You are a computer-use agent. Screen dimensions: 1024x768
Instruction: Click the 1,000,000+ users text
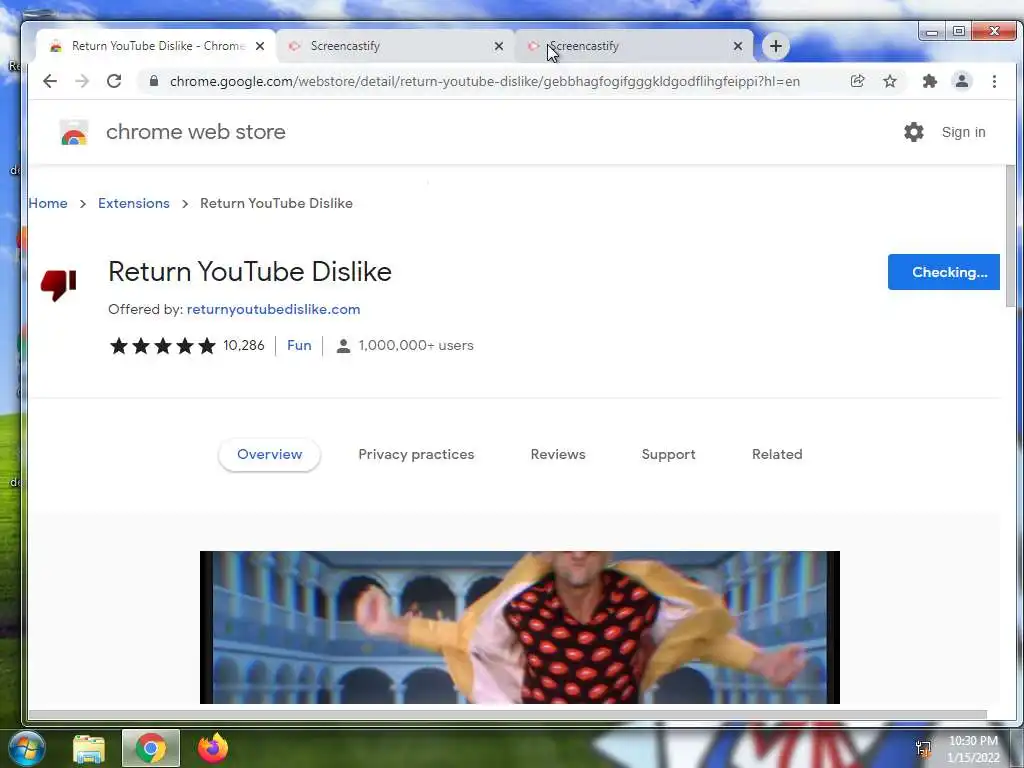click(416, 345)
